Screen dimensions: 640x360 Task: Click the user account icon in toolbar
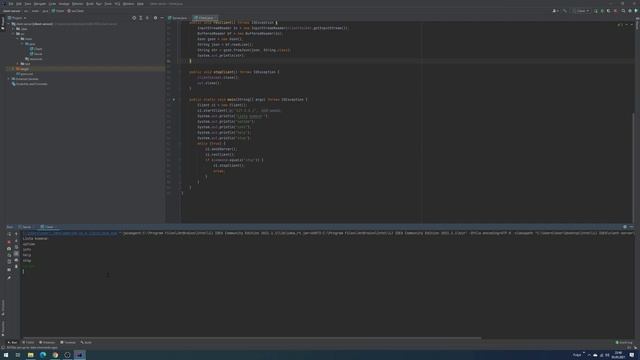point(555,11)
